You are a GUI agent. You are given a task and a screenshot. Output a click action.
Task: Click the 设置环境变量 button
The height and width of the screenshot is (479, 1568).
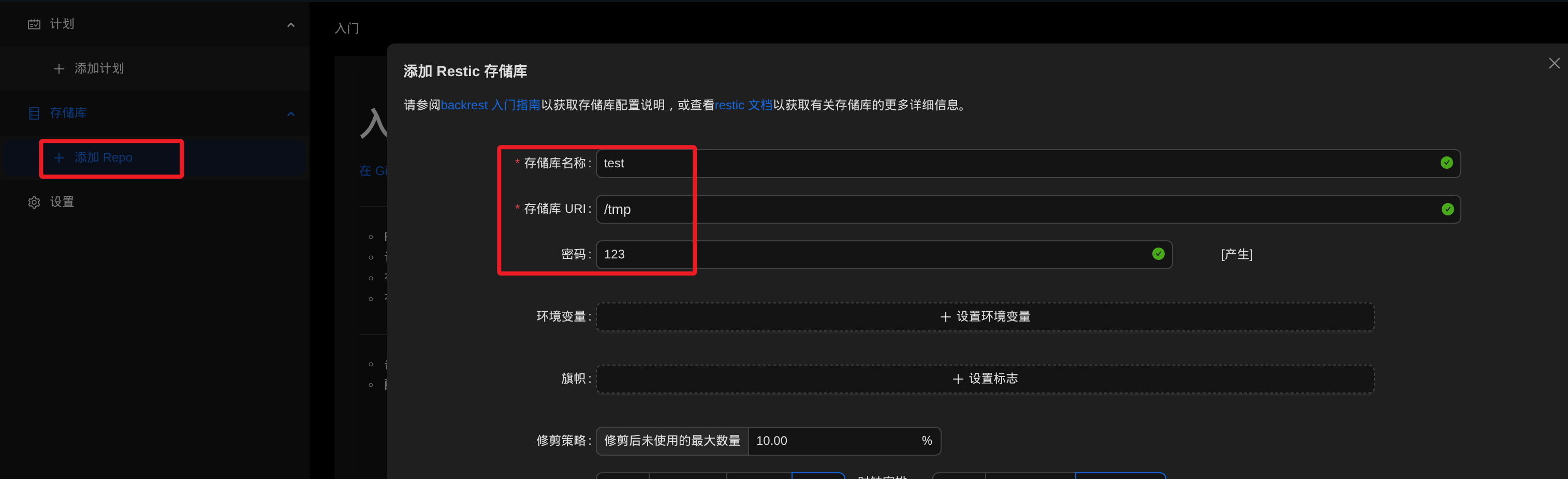[984, 316]
